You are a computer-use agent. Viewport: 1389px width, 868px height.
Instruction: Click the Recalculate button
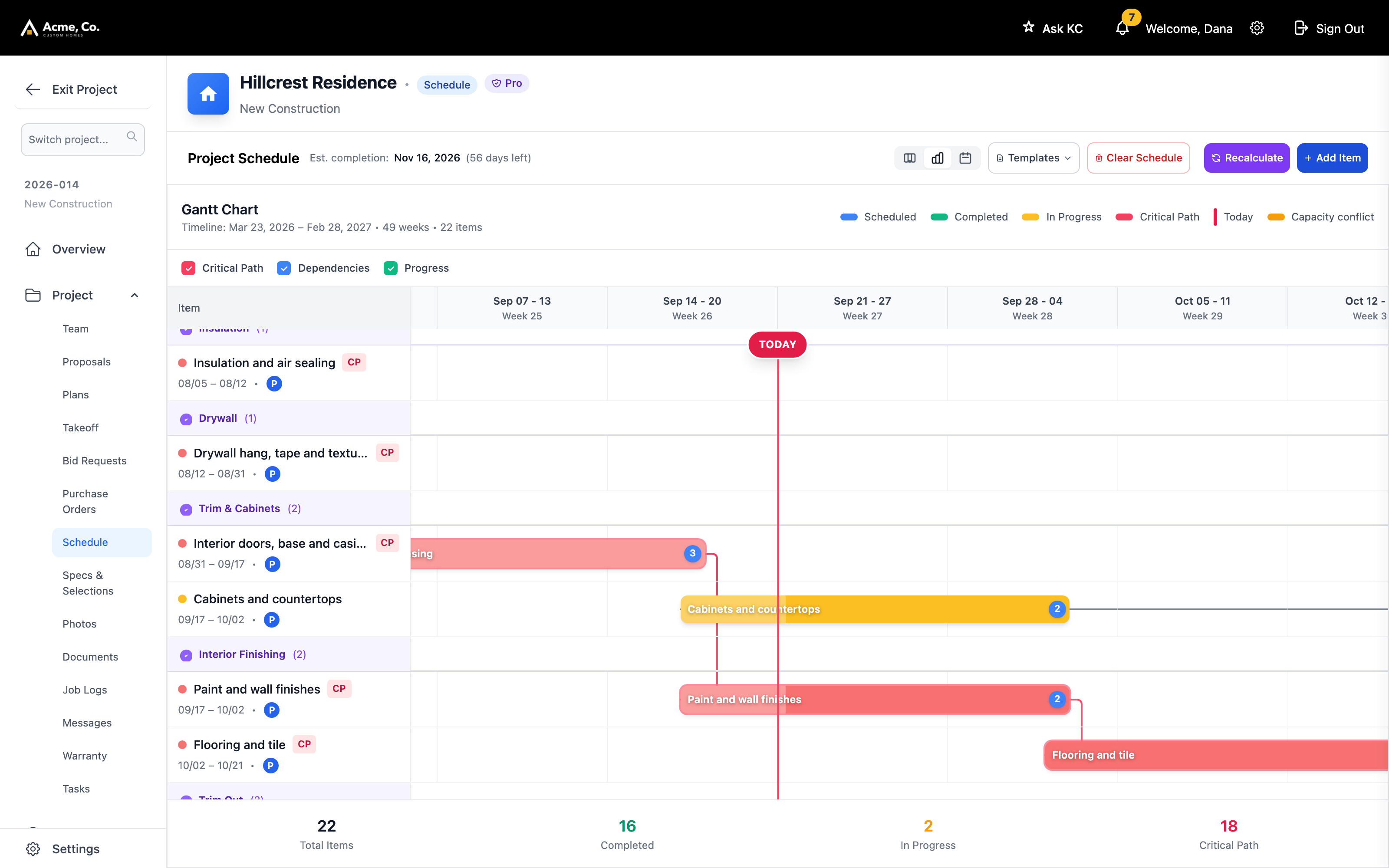(x=1247, y=158)
